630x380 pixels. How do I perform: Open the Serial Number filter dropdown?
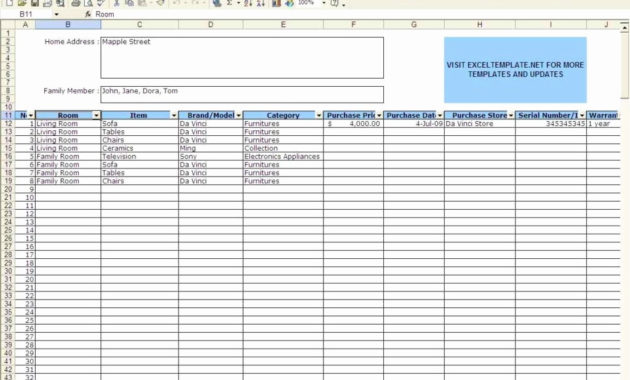point(582,115)
